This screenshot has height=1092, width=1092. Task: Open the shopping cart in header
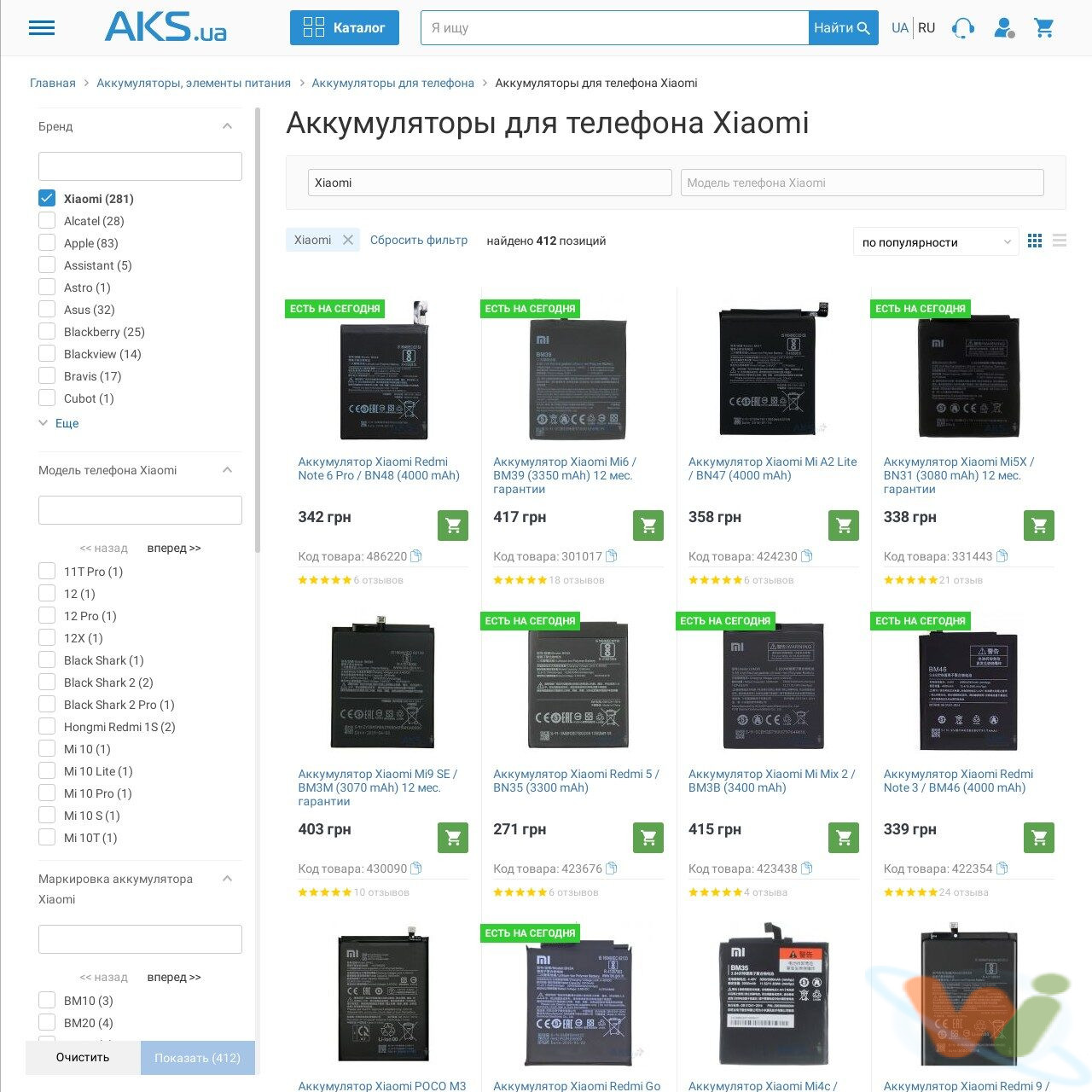(1044, 28)
